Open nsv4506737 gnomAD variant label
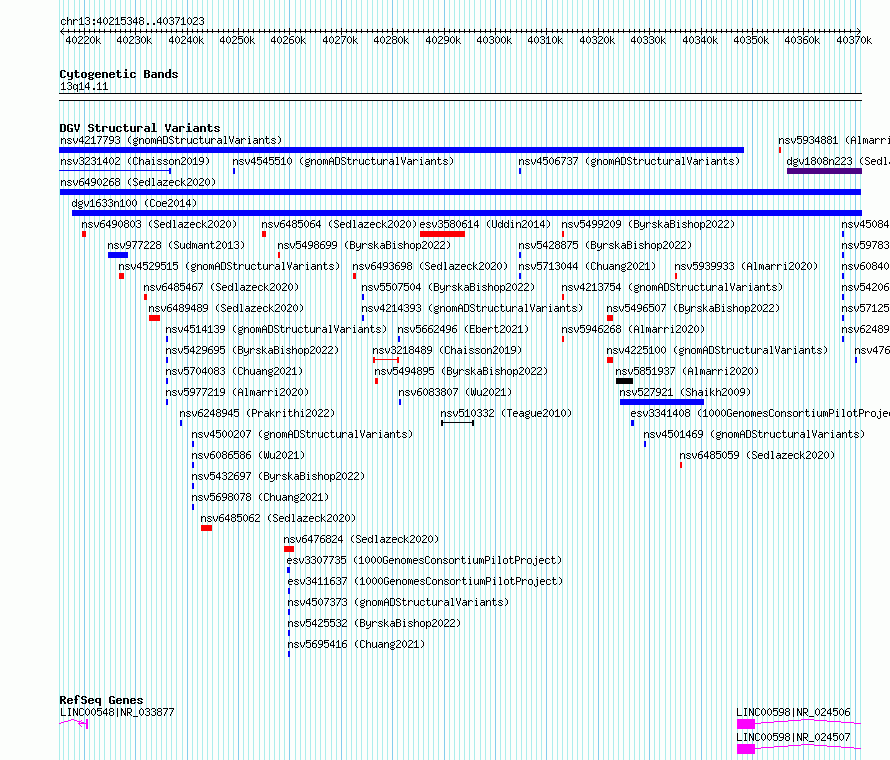This screenshot has width=890, height=760. coord(629,161)
